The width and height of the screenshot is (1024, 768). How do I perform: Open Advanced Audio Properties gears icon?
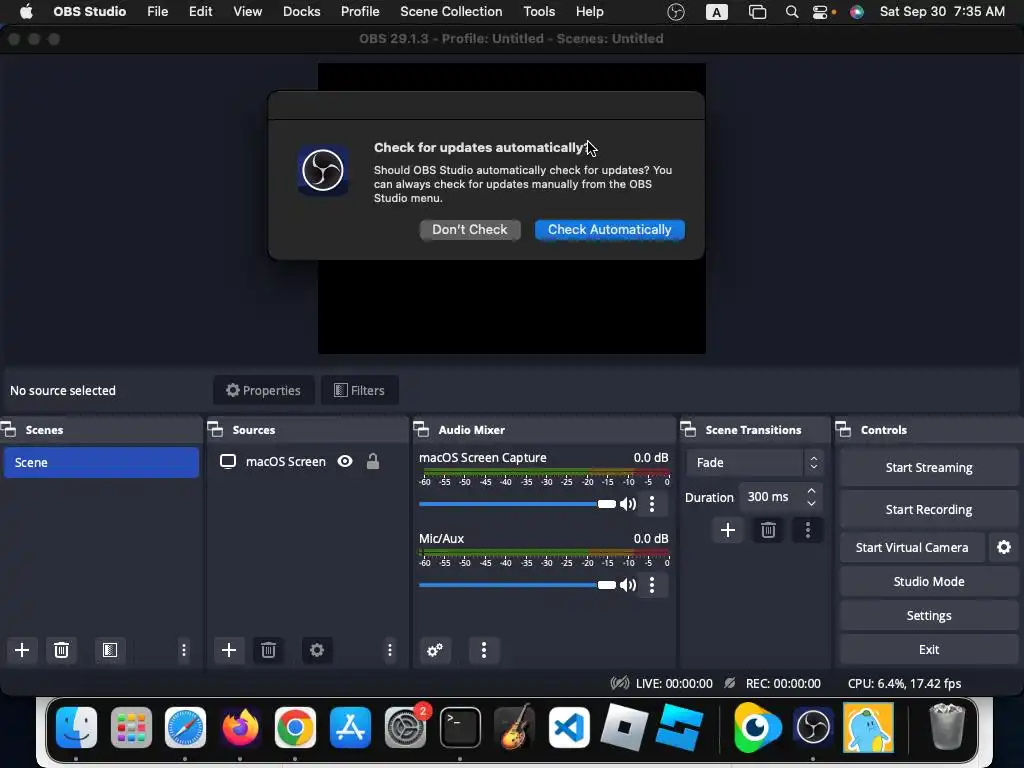[x=435, y=650]
